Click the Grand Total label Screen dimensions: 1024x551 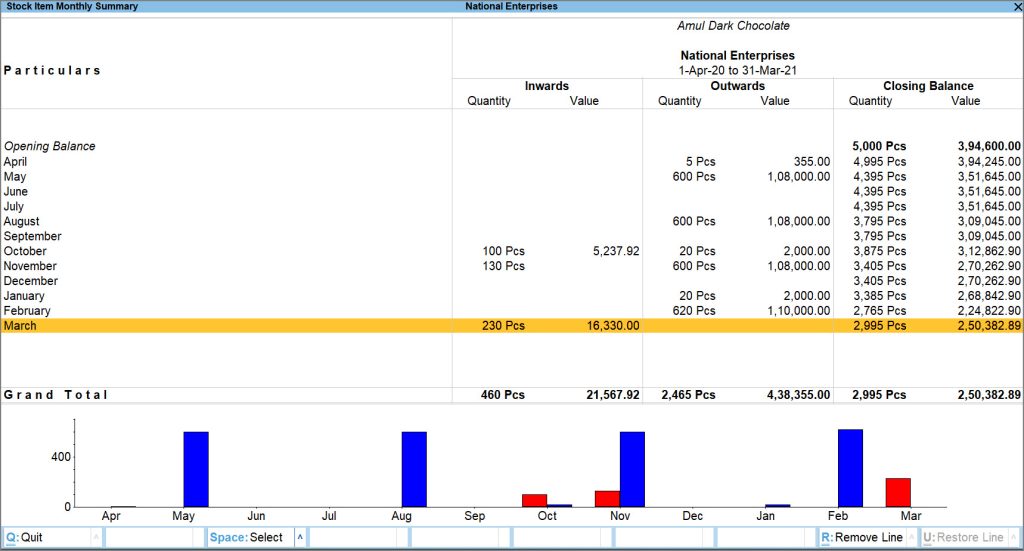(56, 395)
